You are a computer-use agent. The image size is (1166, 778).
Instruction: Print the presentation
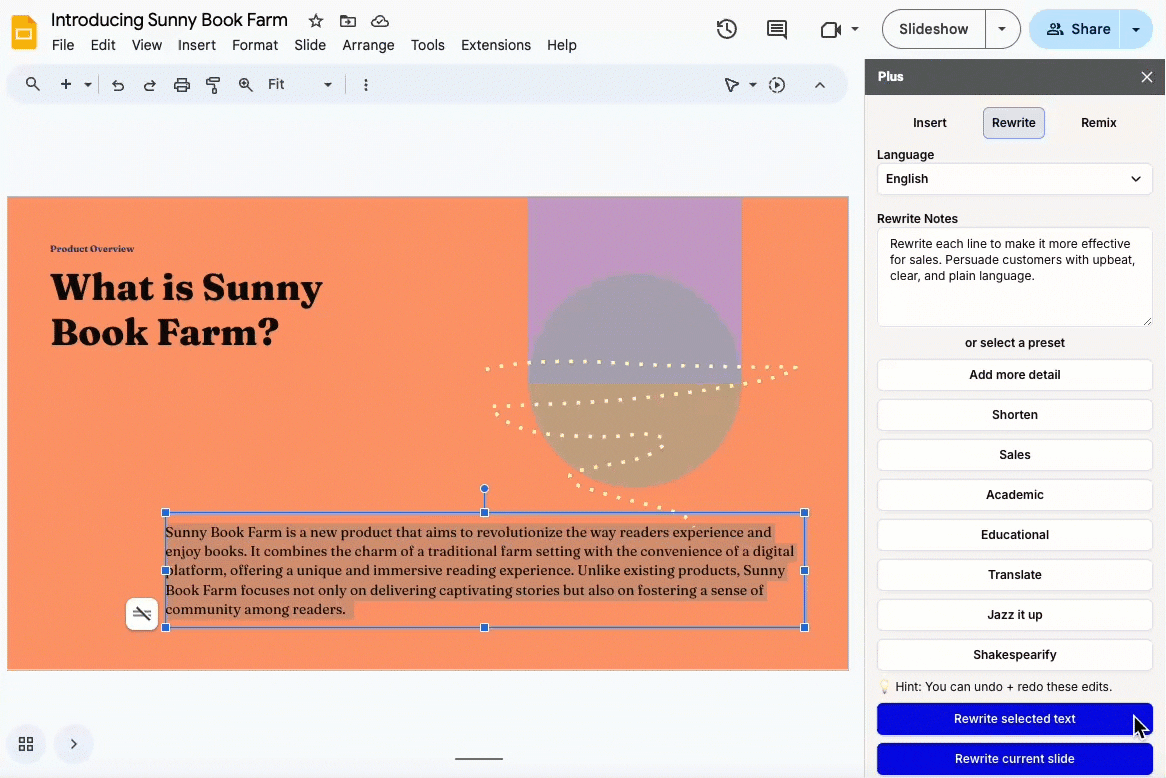[181, 85]
